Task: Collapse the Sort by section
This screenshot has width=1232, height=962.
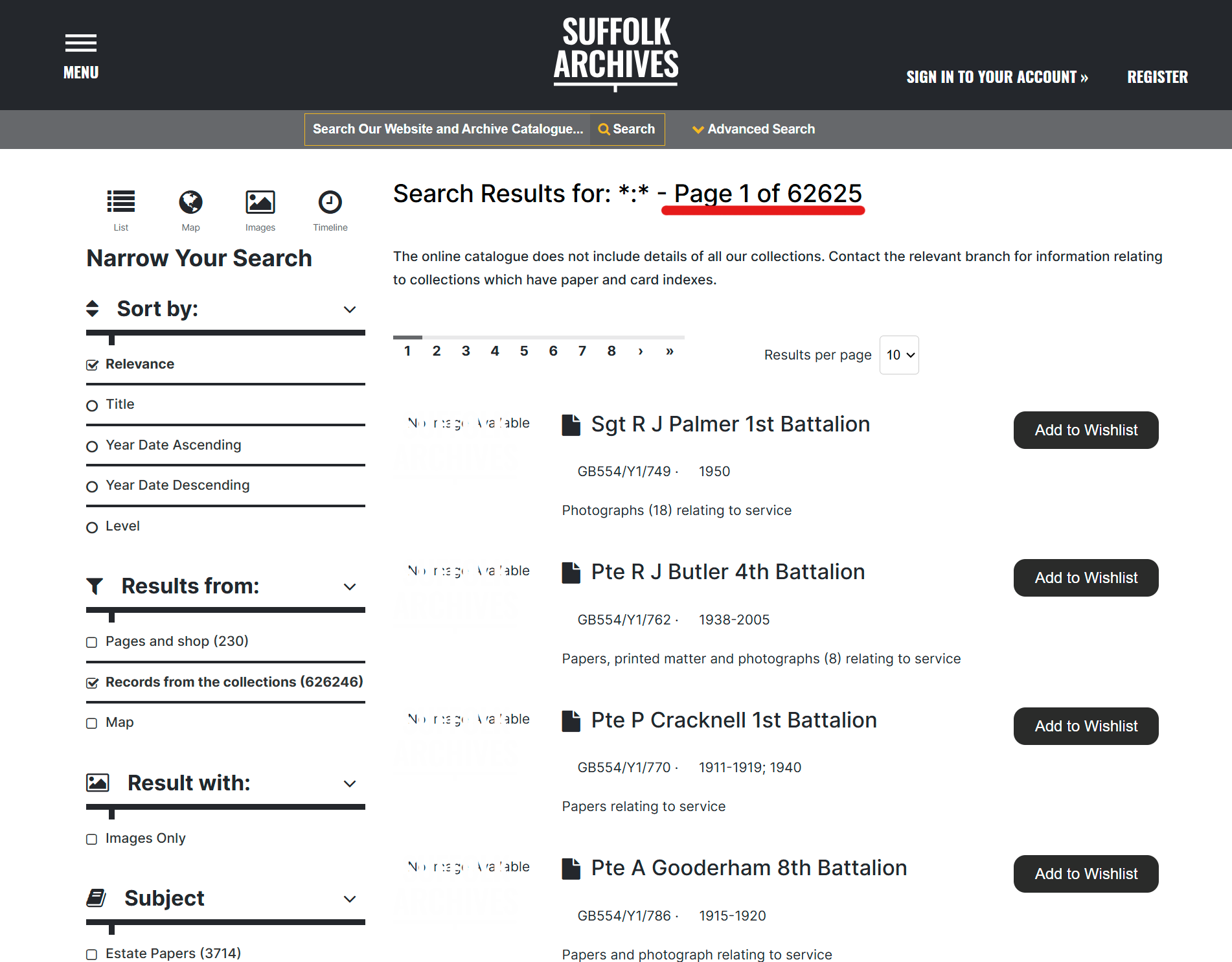Action: [x=349, y=309]
